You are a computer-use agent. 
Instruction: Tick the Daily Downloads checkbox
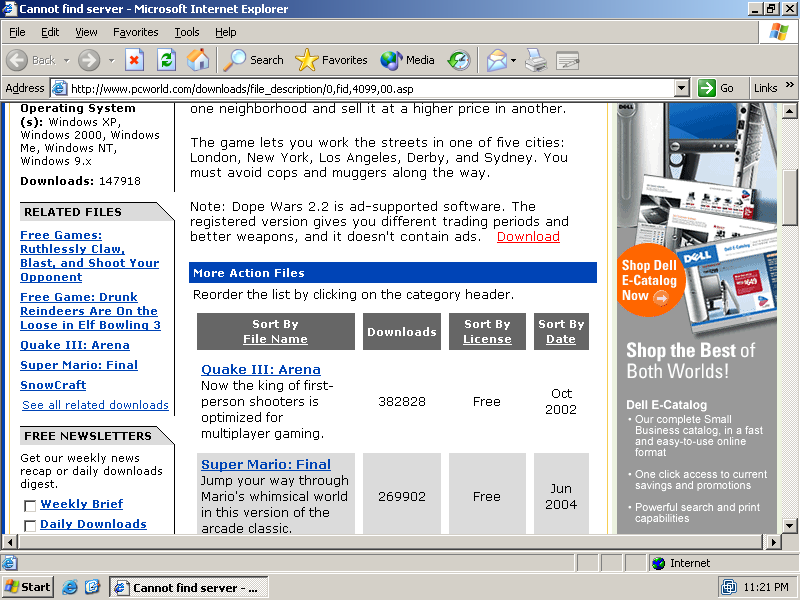[30, 526]
